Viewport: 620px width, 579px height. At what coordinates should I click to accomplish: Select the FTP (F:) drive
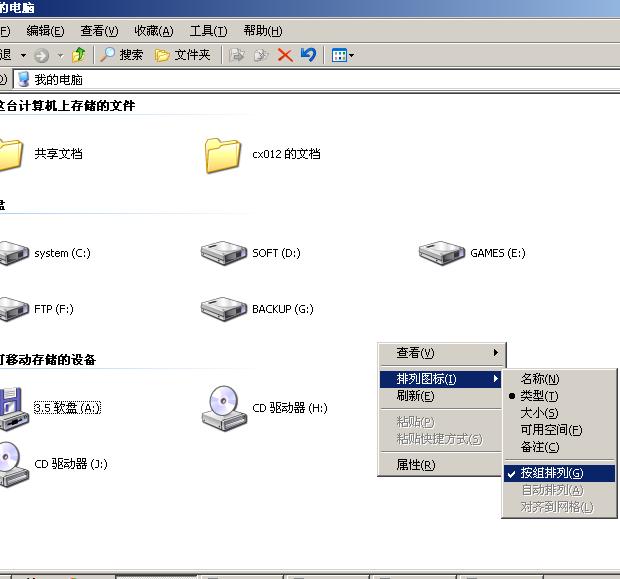37,309
